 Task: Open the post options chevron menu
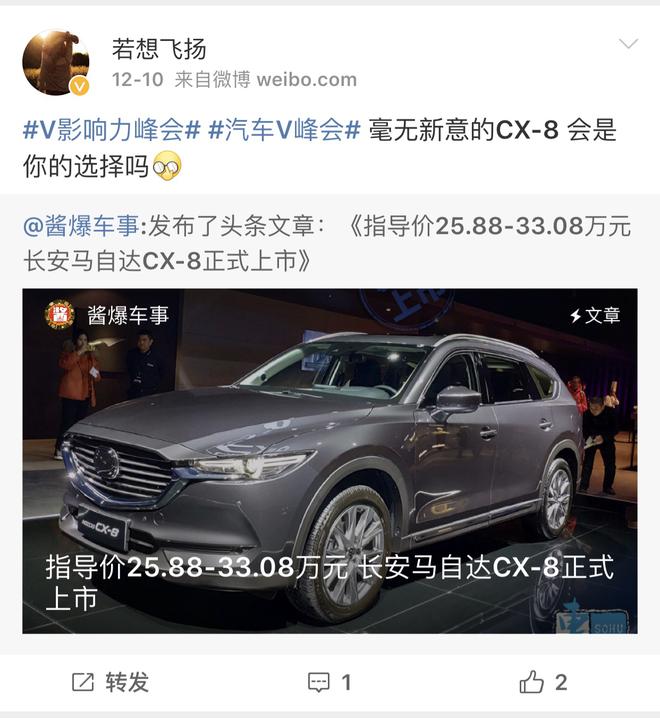tap(628, 44)
